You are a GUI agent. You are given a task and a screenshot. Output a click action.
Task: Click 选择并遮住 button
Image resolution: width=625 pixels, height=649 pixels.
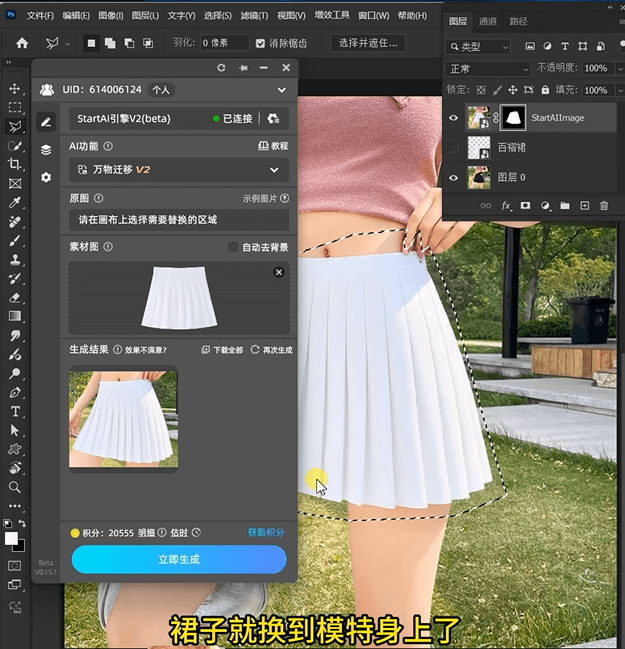368,43
